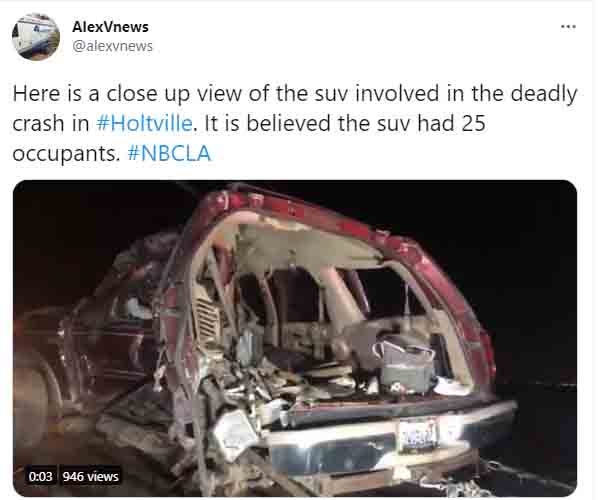Click the tweet text starting 'Here is a close up'
The height and width of the screenshot is (500, 600).
pos(295,123)
